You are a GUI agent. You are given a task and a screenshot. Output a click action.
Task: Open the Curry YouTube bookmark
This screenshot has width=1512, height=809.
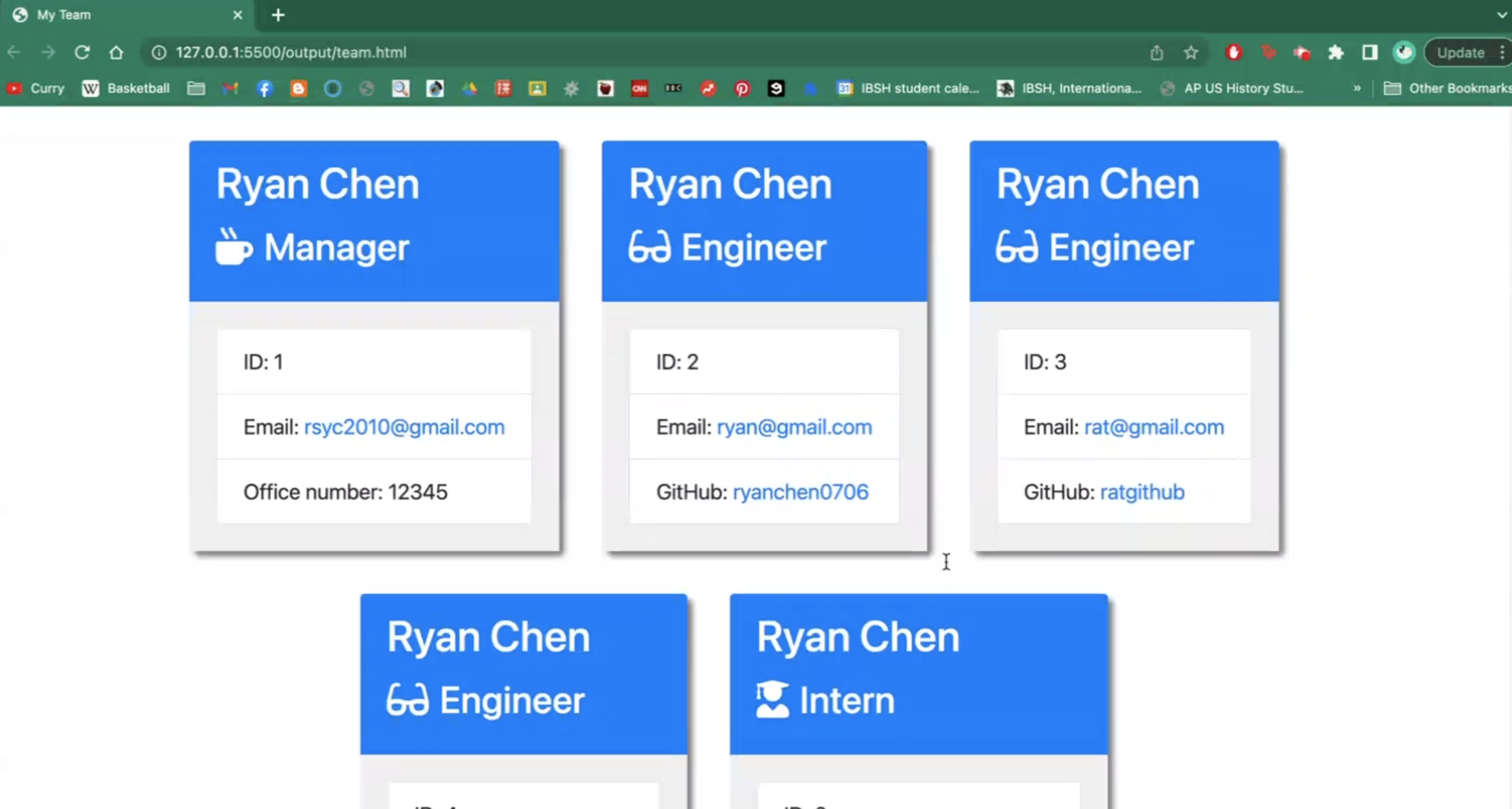click(x=35, y=88)
